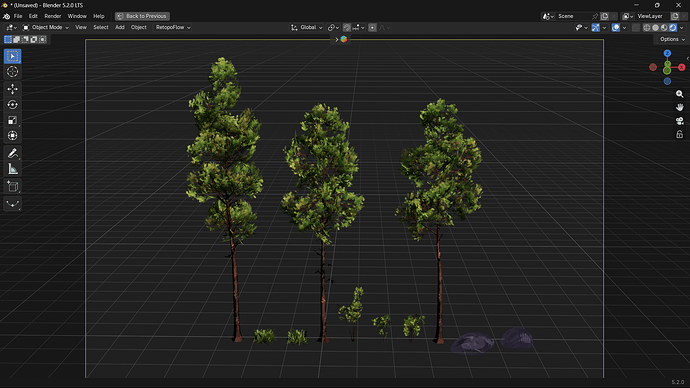Viewport: 690px width, 388px height.
Task: Click the Zoom view magnifier icon
Action: point(679,94)
